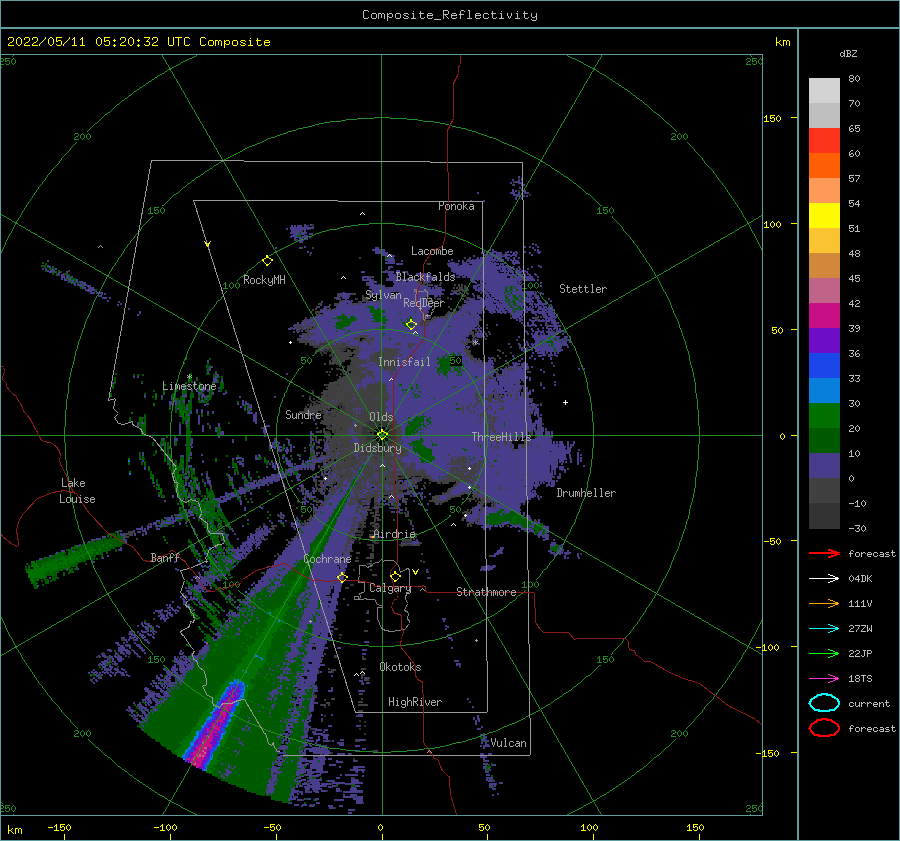Select the orange 111V arrow legend icon
The height and width of the screenshot is (841, 900).
click(x=824, y=603)
